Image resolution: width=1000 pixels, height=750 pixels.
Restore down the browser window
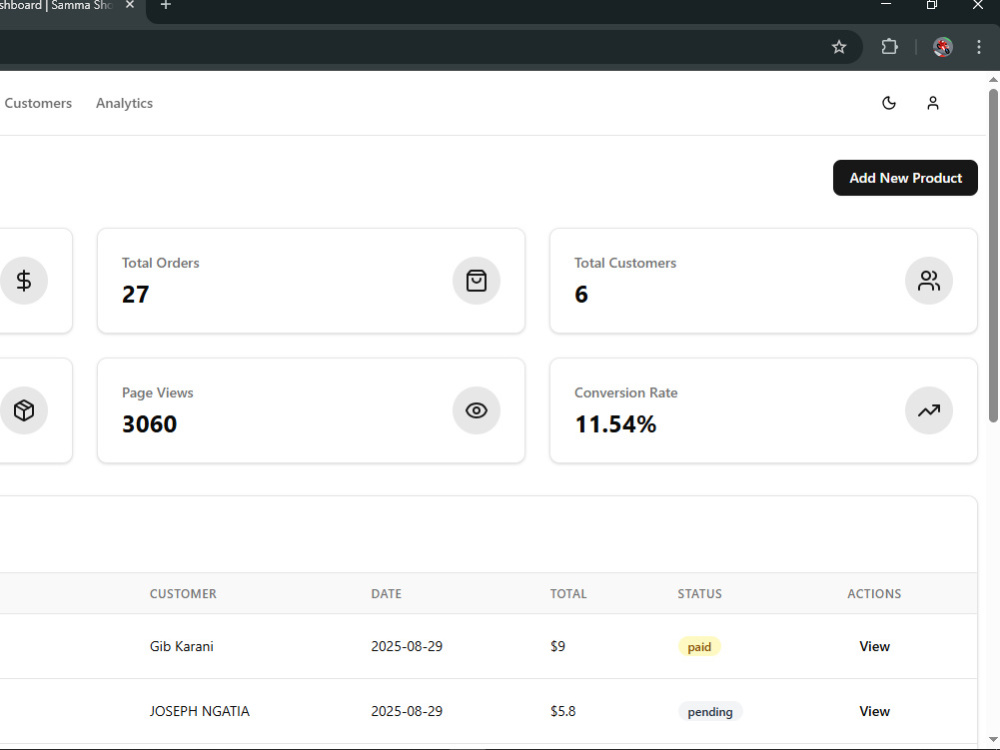[x=932, y=5]
